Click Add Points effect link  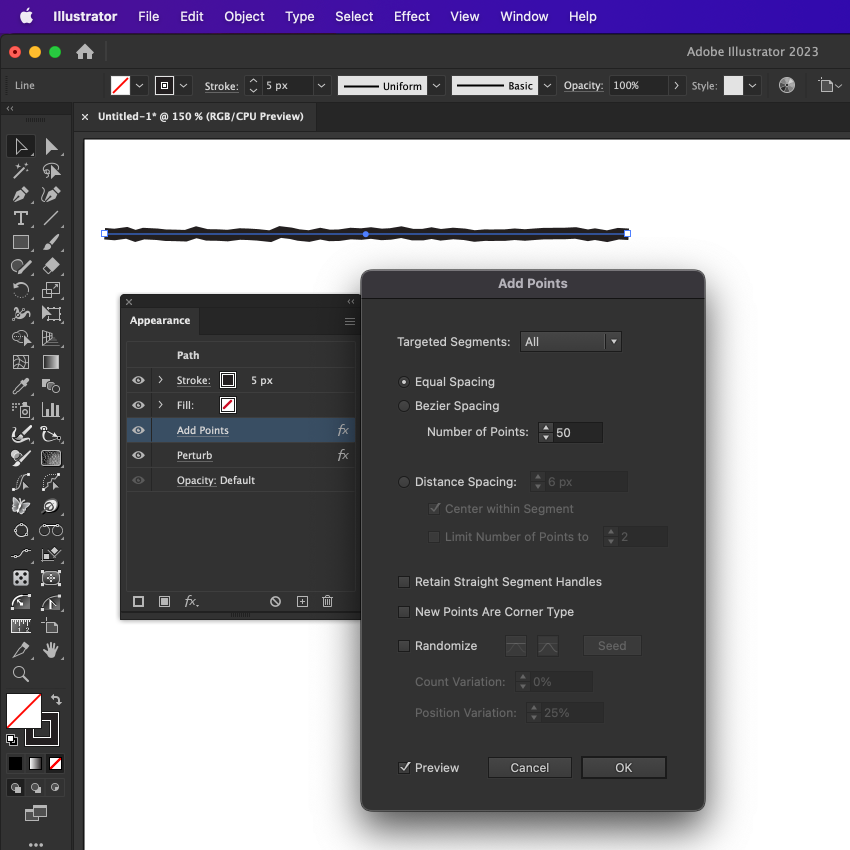pos(203,430)
